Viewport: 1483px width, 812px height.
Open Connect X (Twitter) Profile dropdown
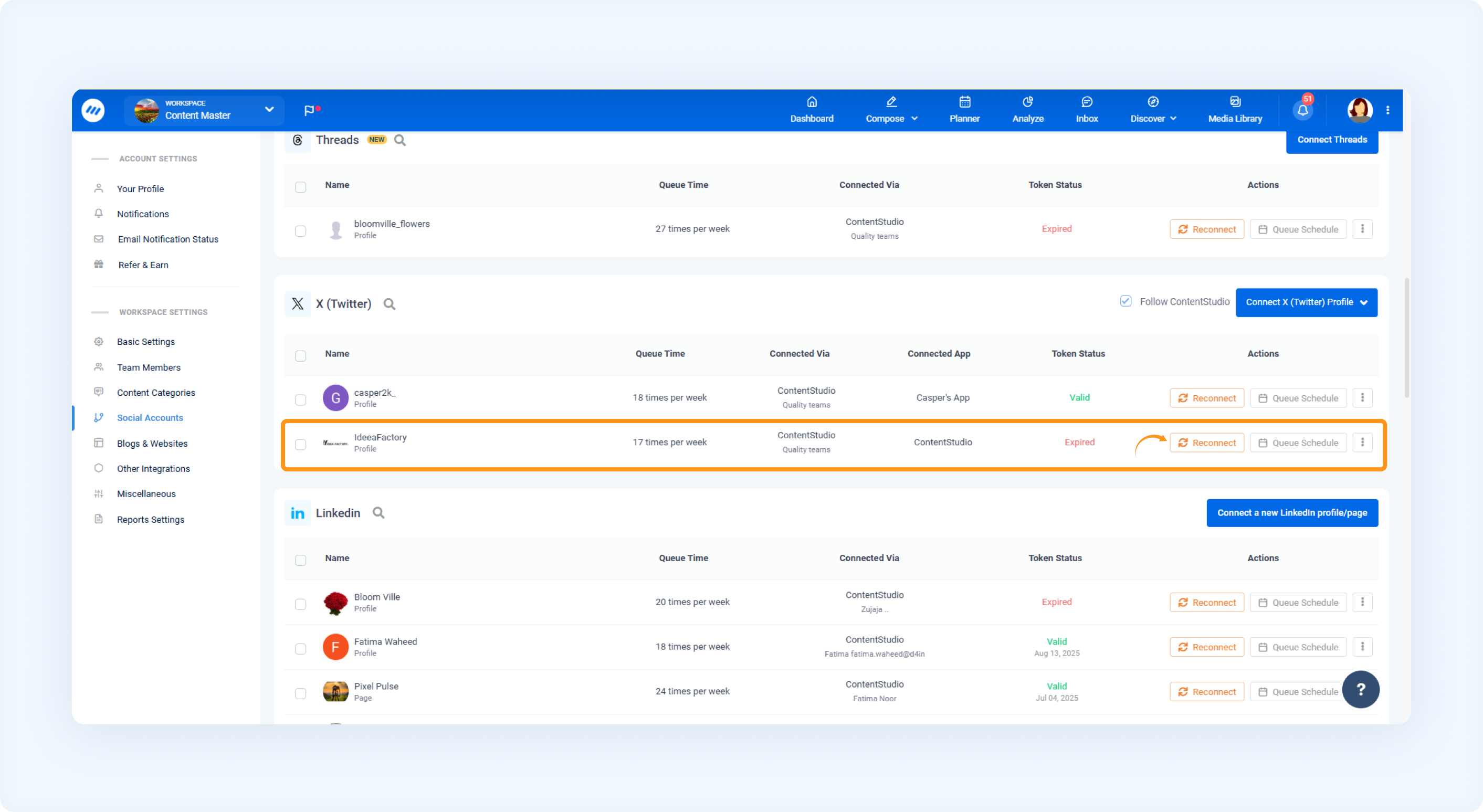point(1306,302)
